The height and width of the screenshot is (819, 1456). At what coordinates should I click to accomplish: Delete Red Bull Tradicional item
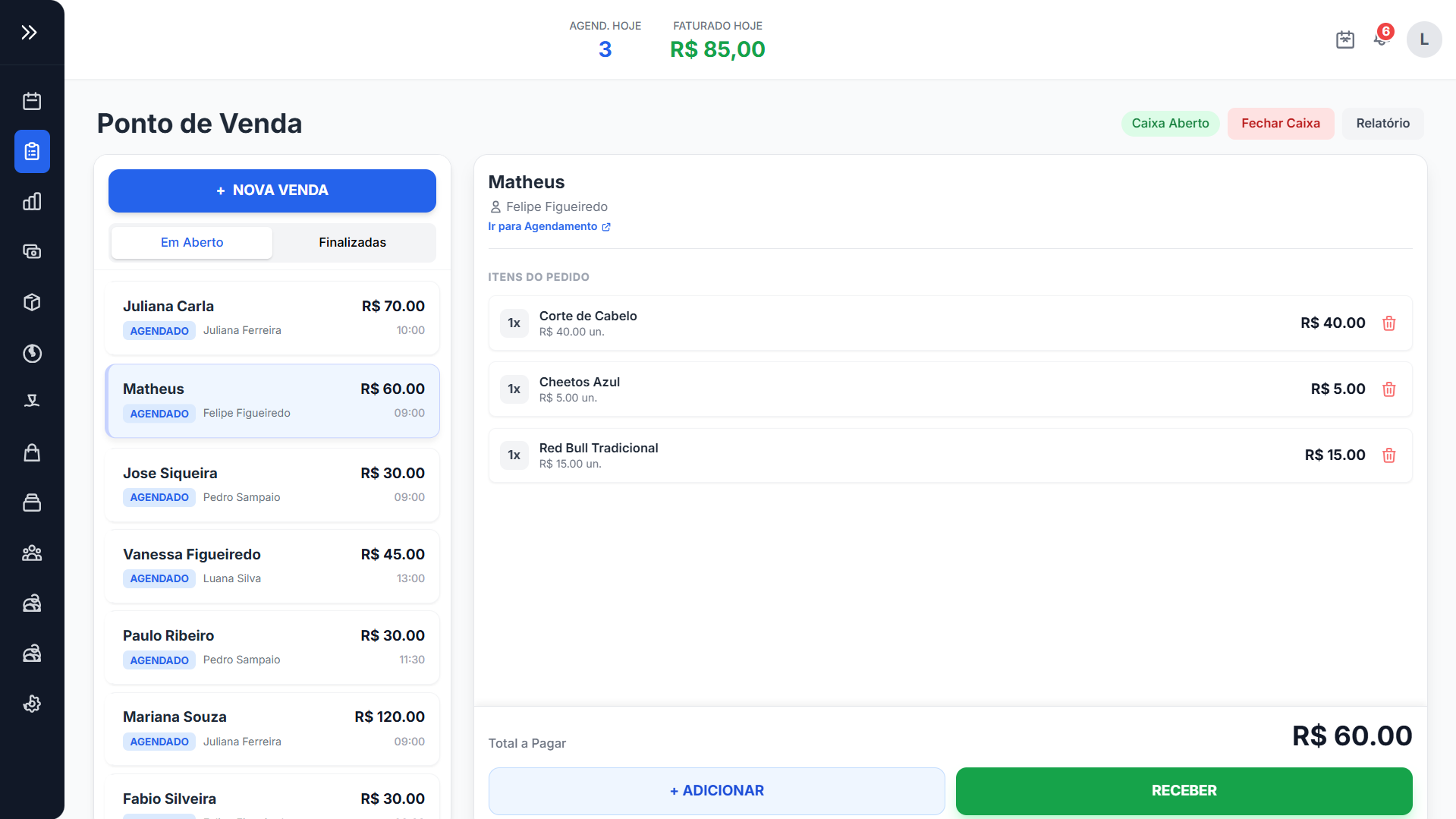(1388, 455)
